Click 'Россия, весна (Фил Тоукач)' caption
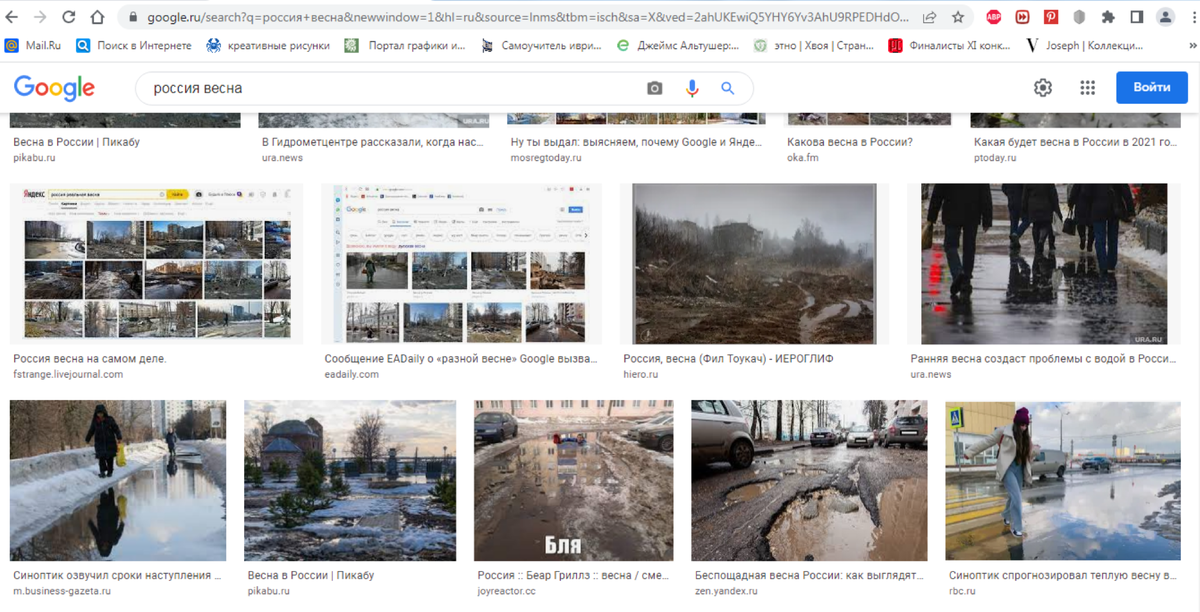 point(728,358)
